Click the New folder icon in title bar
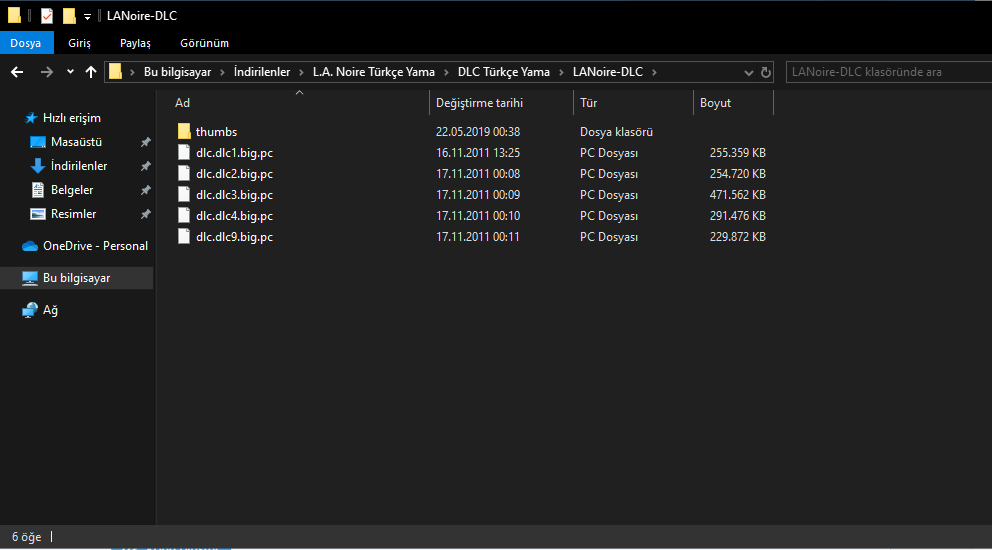This screenshot has width=992, height=550. [x=69, y=16]
